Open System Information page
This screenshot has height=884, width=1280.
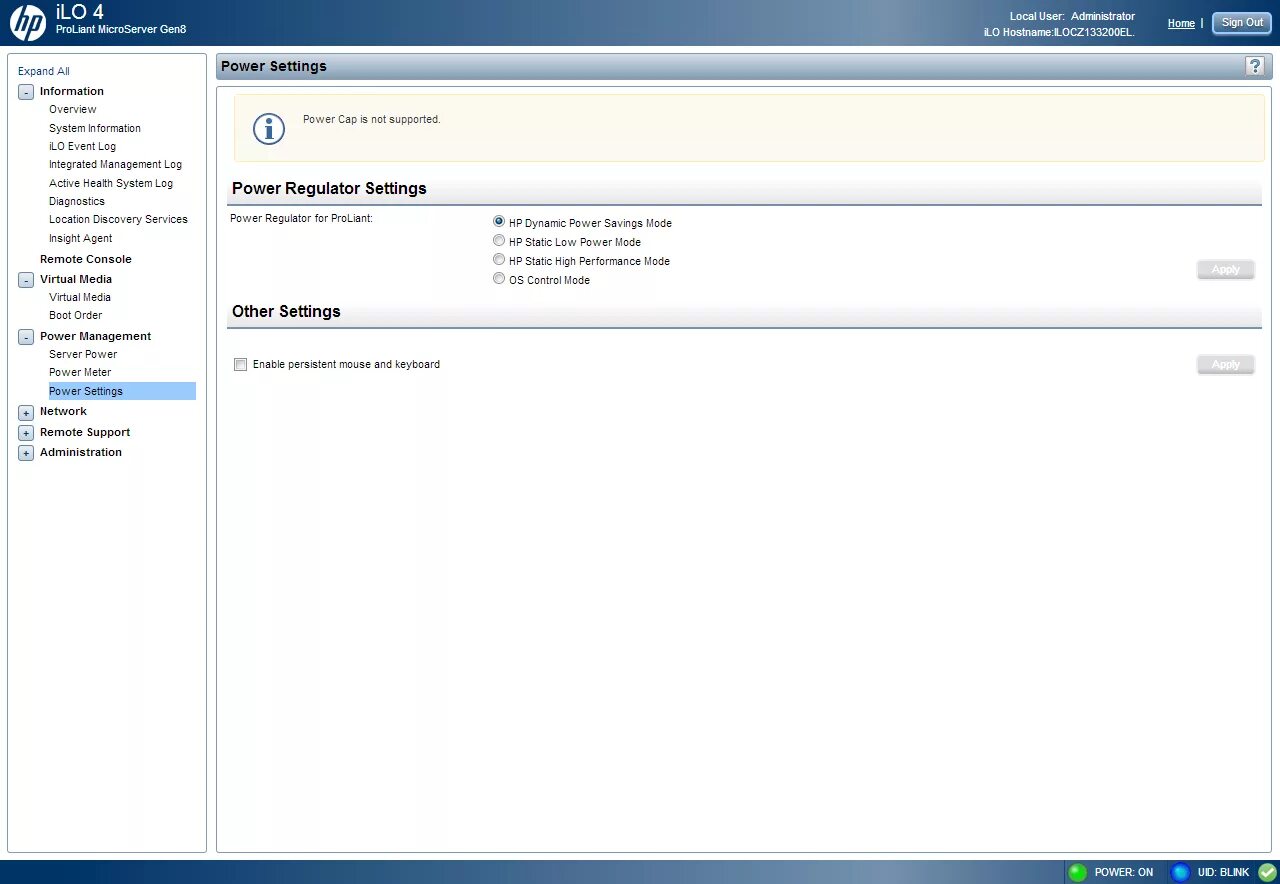95,128
